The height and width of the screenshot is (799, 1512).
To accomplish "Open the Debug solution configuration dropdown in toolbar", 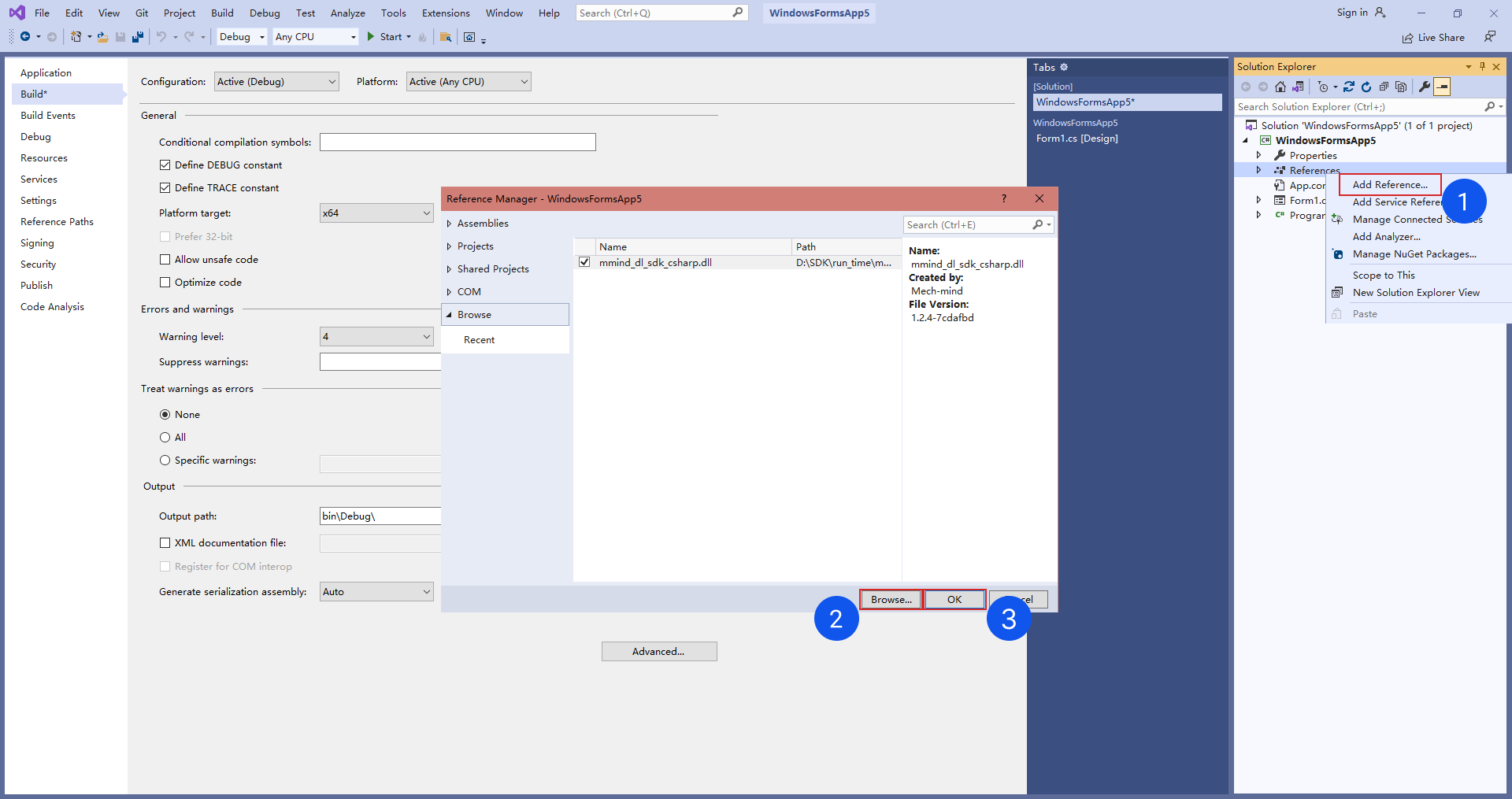I will pos(242,37).
